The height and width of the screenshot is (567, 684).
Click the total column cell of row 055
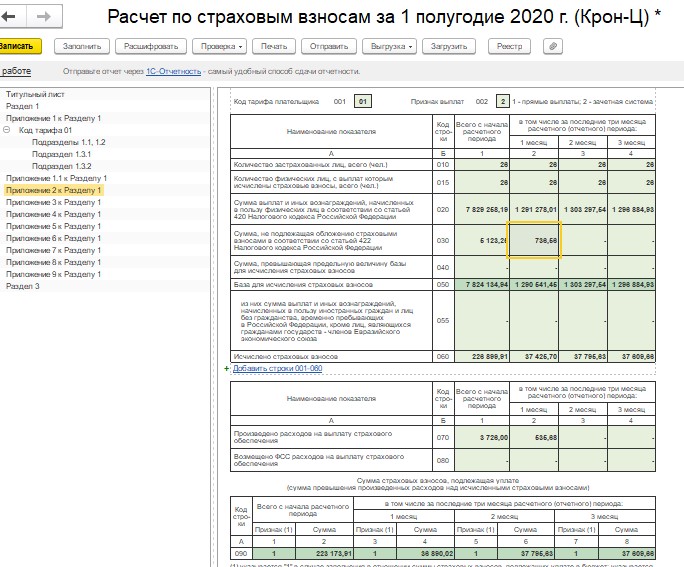point(482,321)
